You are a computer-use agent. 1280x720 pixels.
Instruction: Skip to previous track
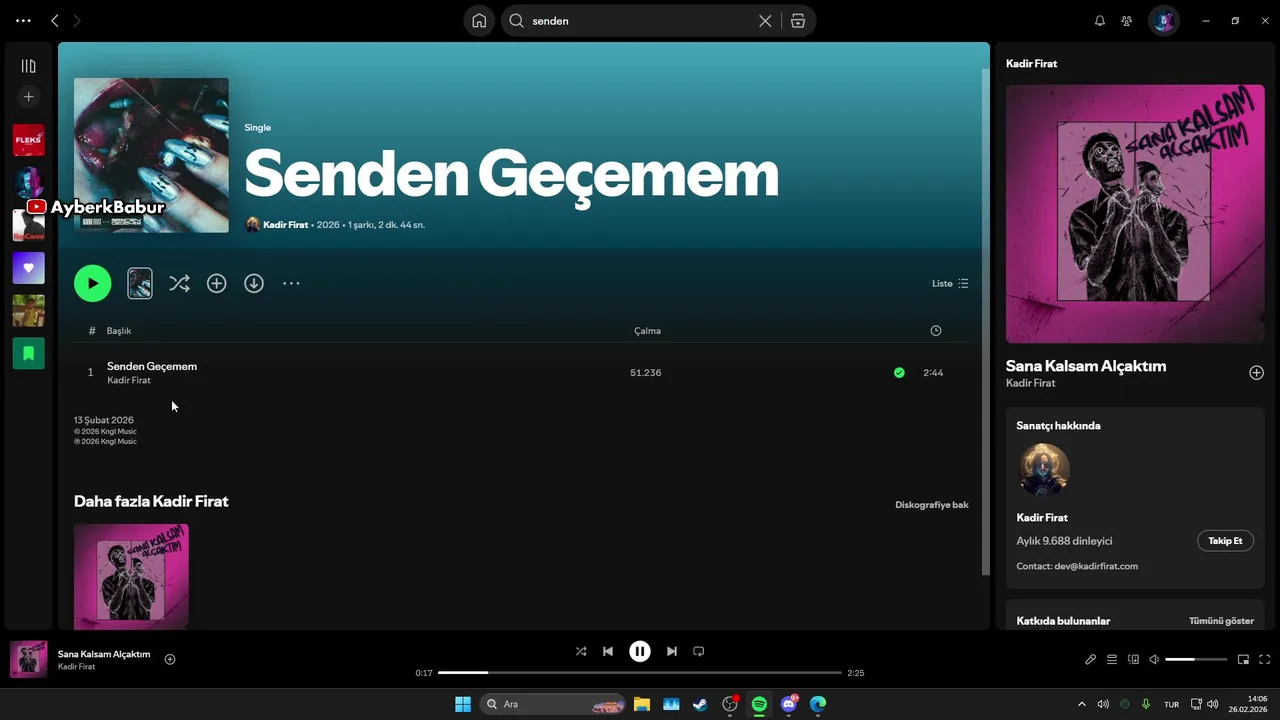click(608, 651)
